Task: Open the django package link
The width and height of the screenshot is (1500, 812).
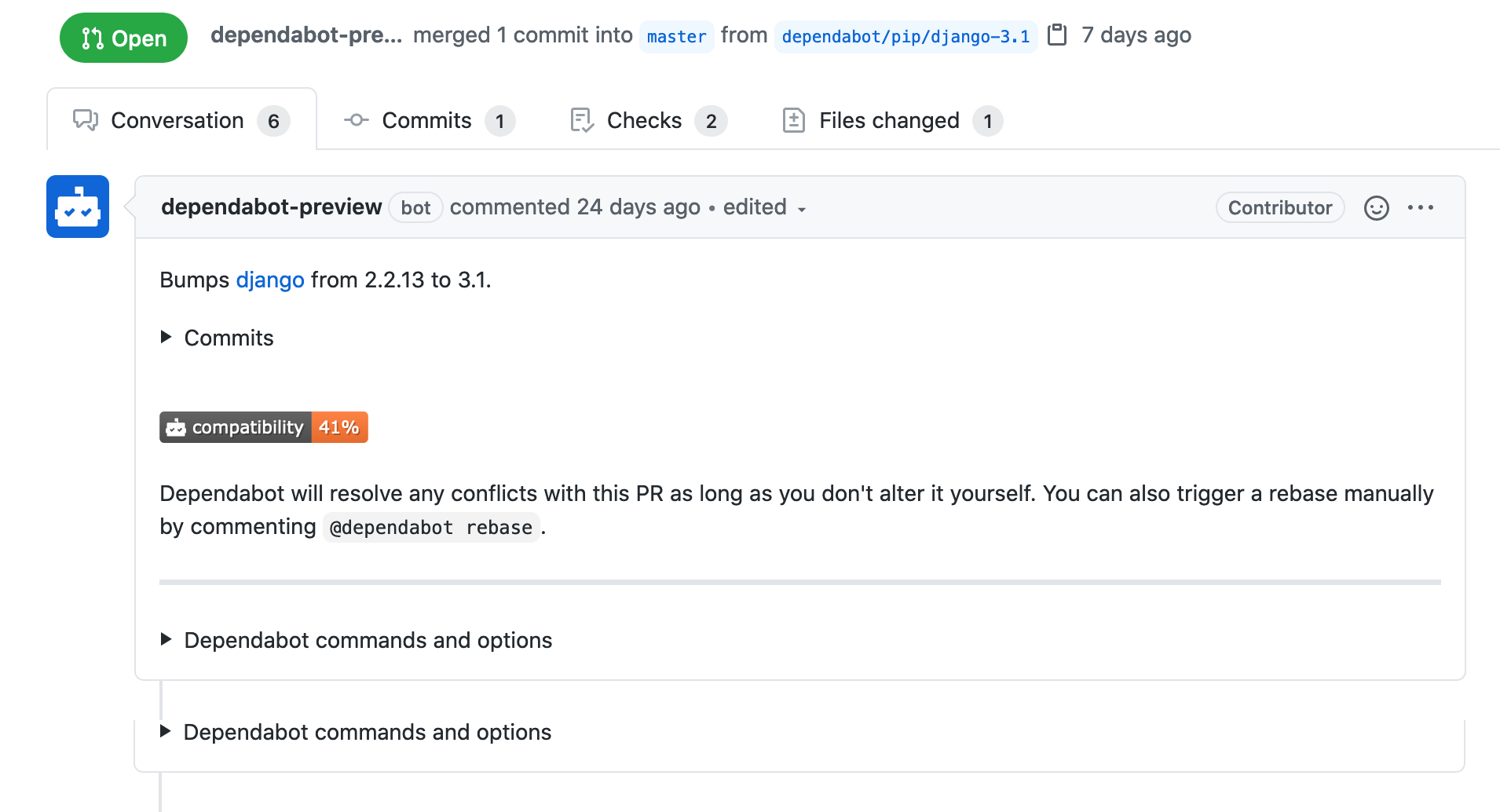Action: pos(270,280)
